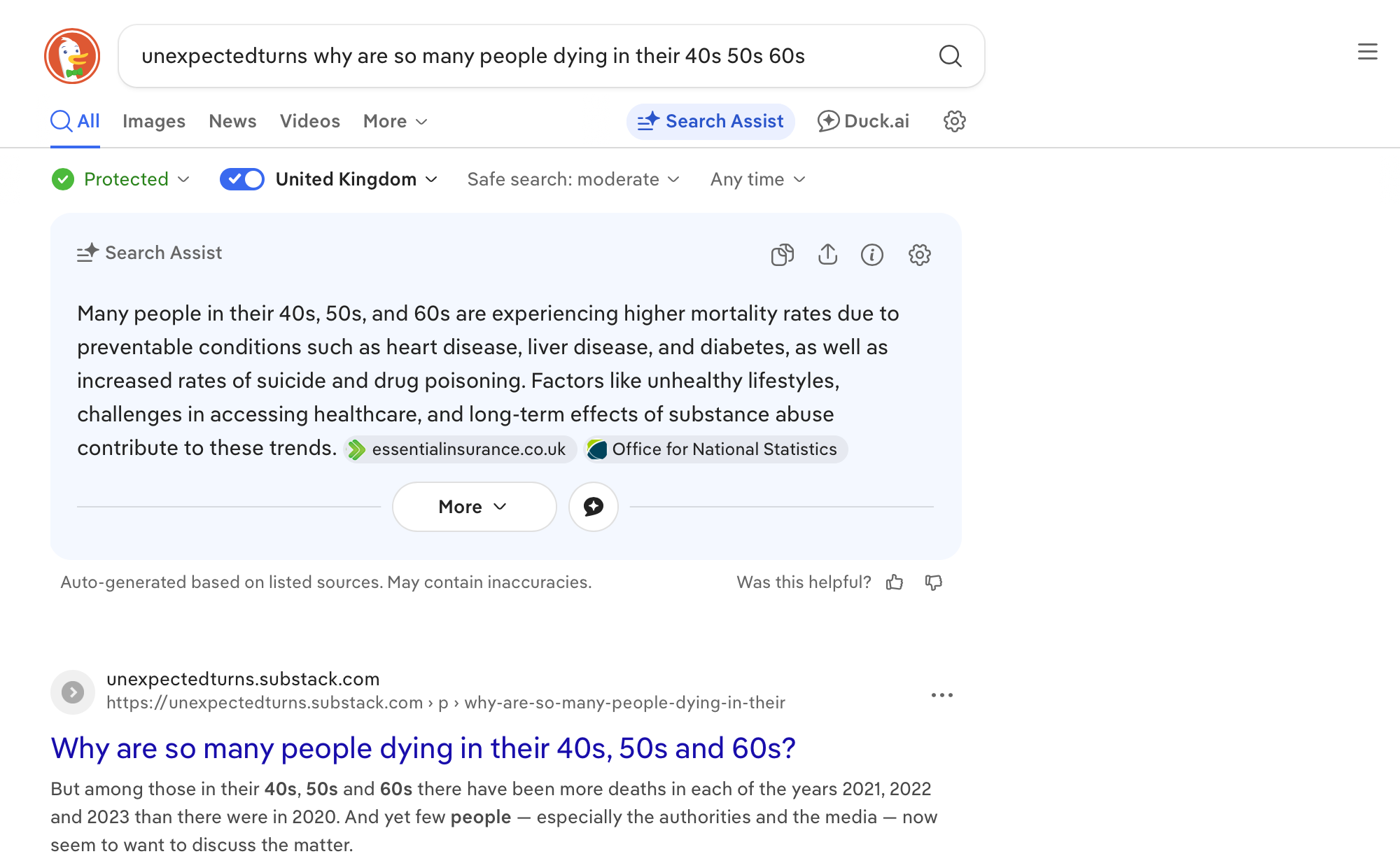Click the DuckDuckGo logo icon
The height and width of the screenshot is (868, 1400).
pos(72,56)
